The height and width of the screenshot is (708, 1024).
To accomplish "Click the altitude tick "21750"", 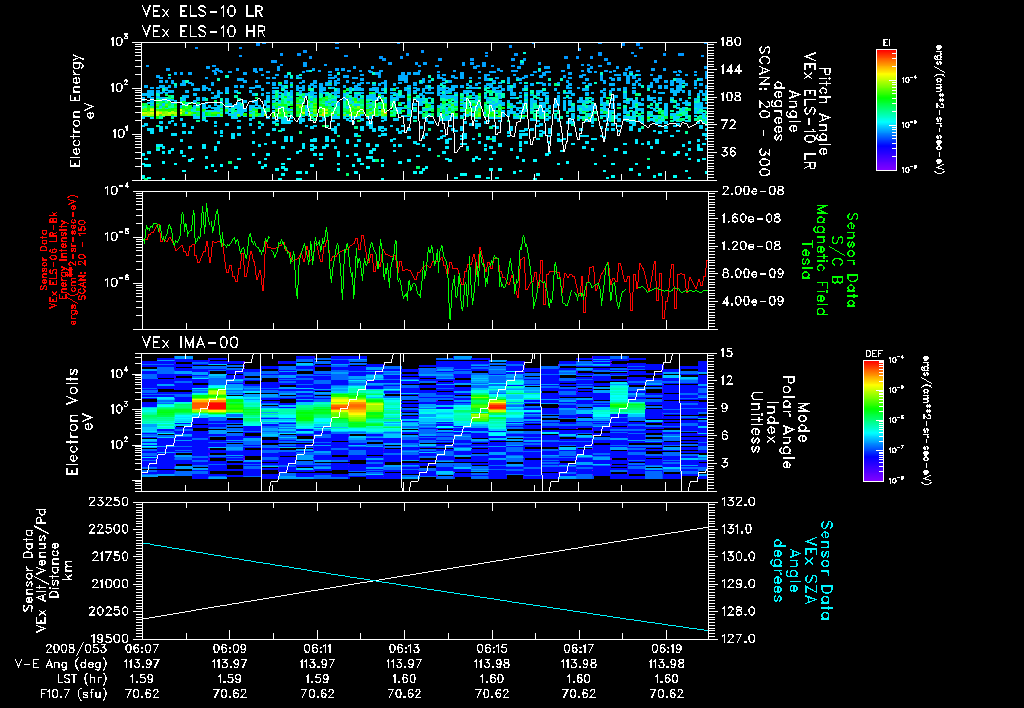I will [x=110, y=556].
